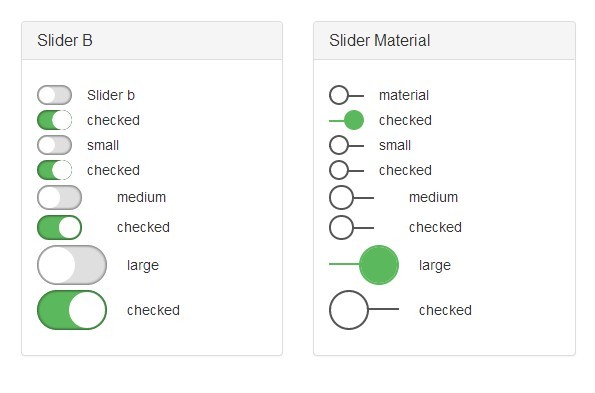Viewport: 595px width, 393px height.
Task: Turn off the first green 'checked' switch in Slider B
Action: (54, 120)
